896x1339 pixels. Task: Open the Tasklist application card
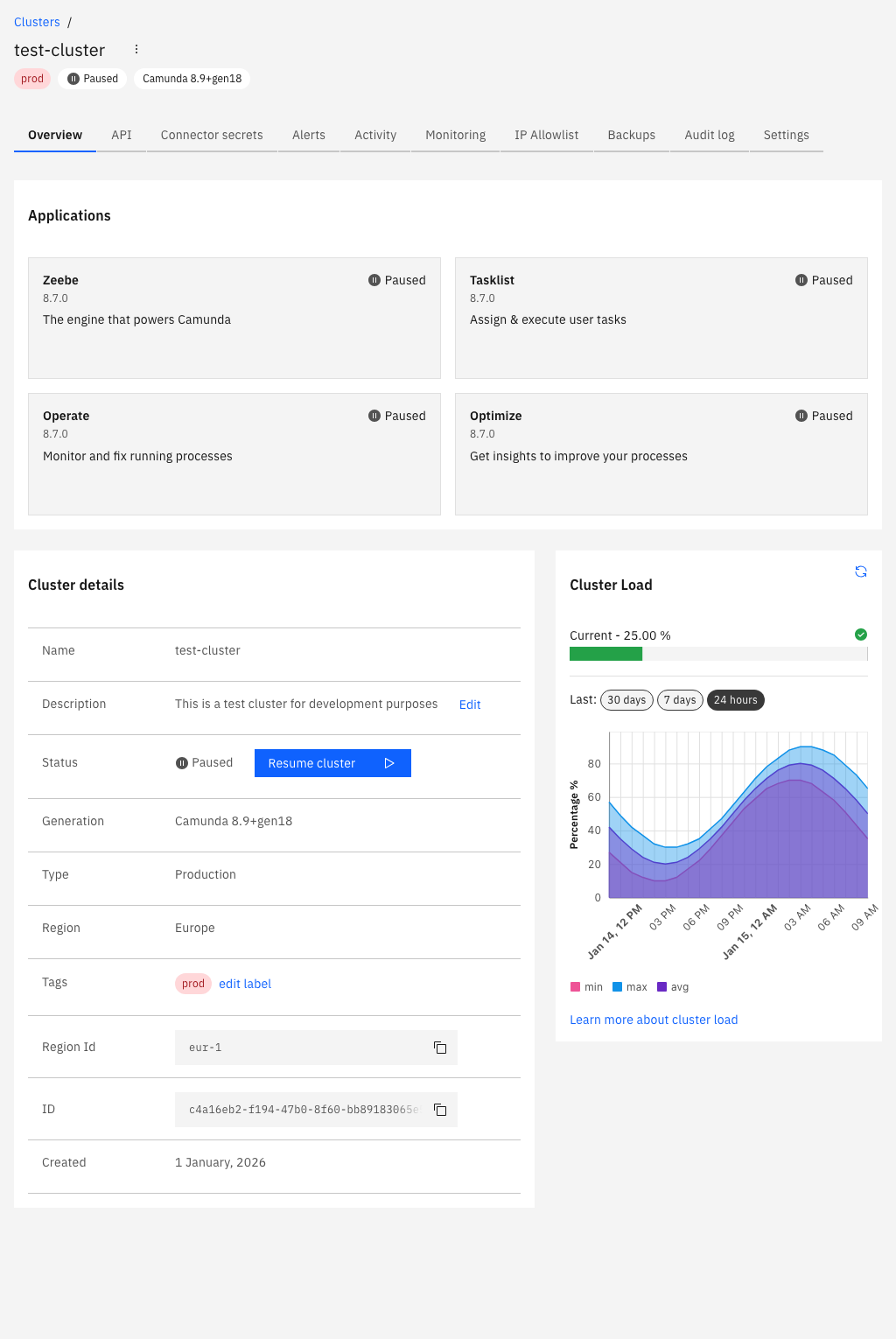pos(661,318)
